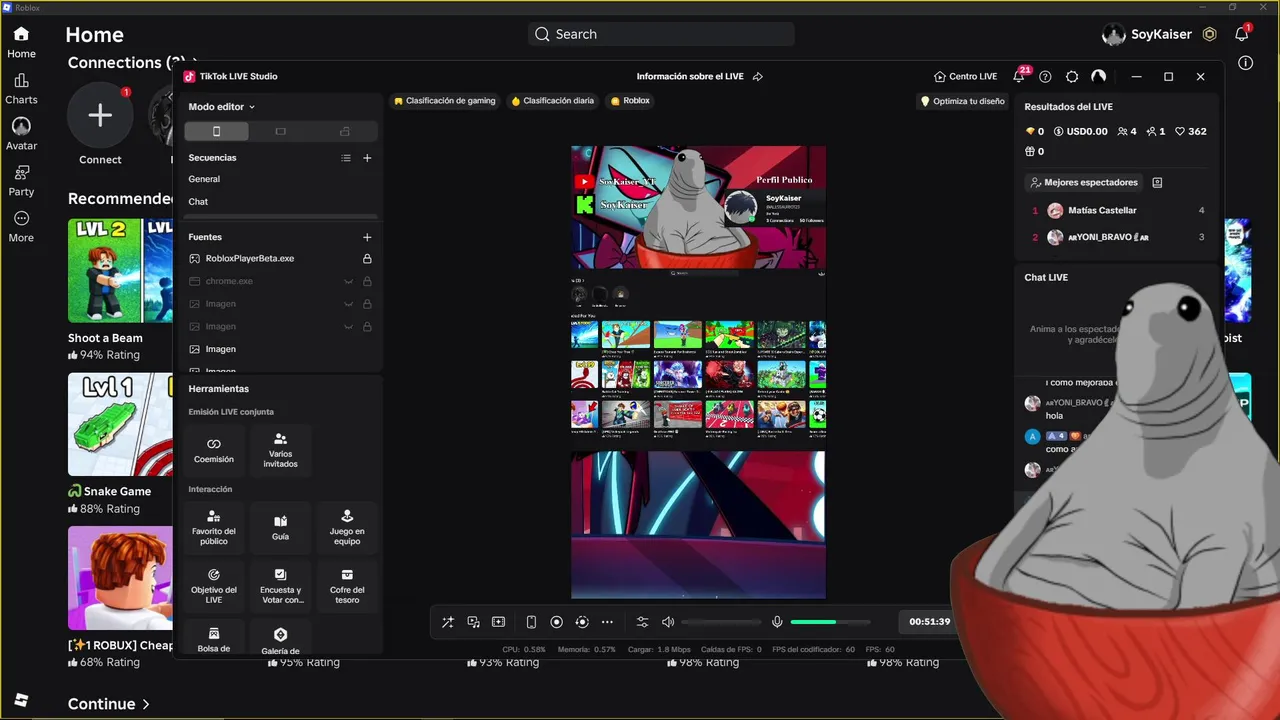Select portrait phone layout mode

tap(216, 131)
